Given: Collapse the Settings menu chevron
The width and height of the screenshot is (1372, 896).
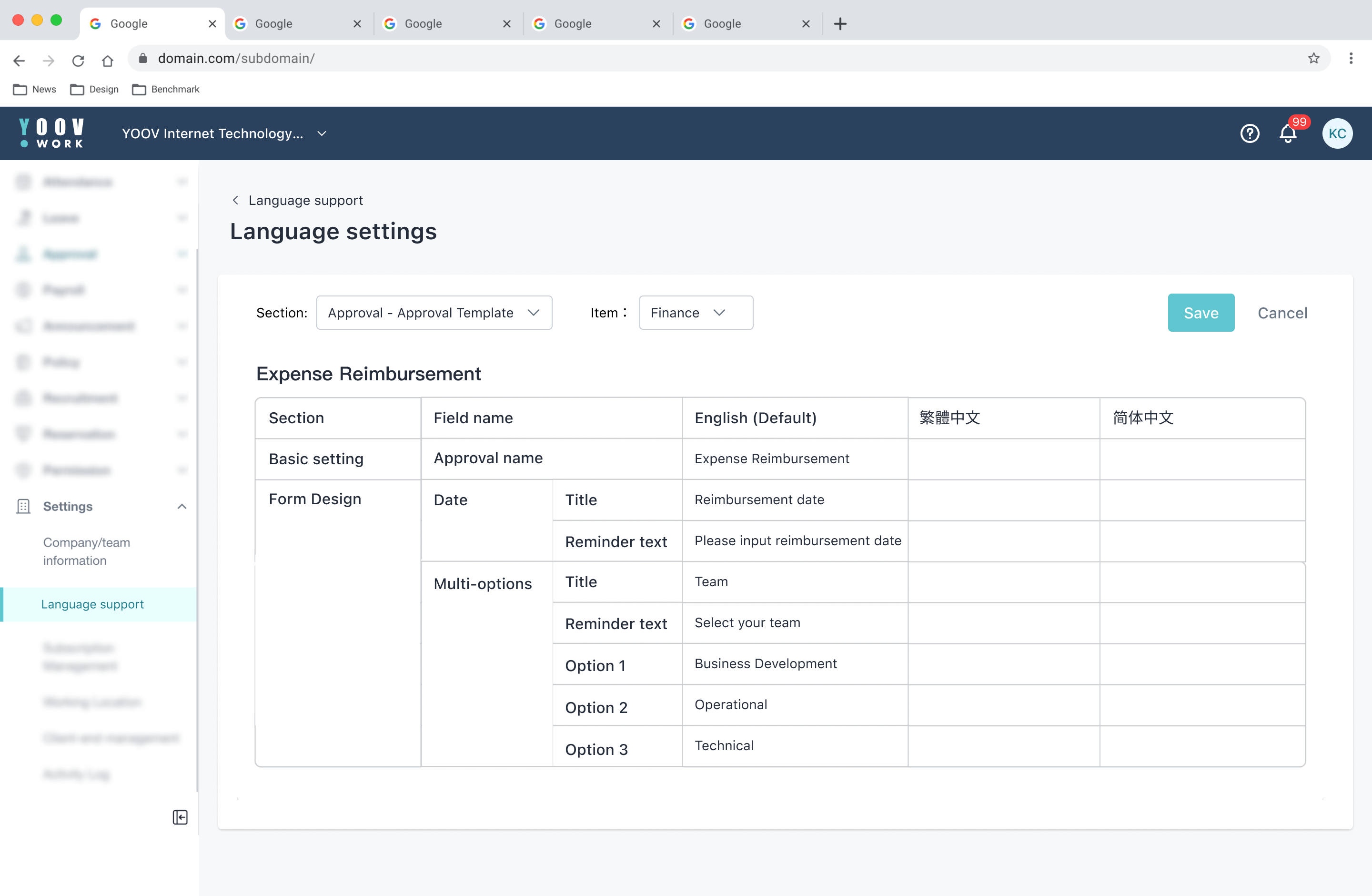Looking at the screenshot, I should (x=182, y=506).
